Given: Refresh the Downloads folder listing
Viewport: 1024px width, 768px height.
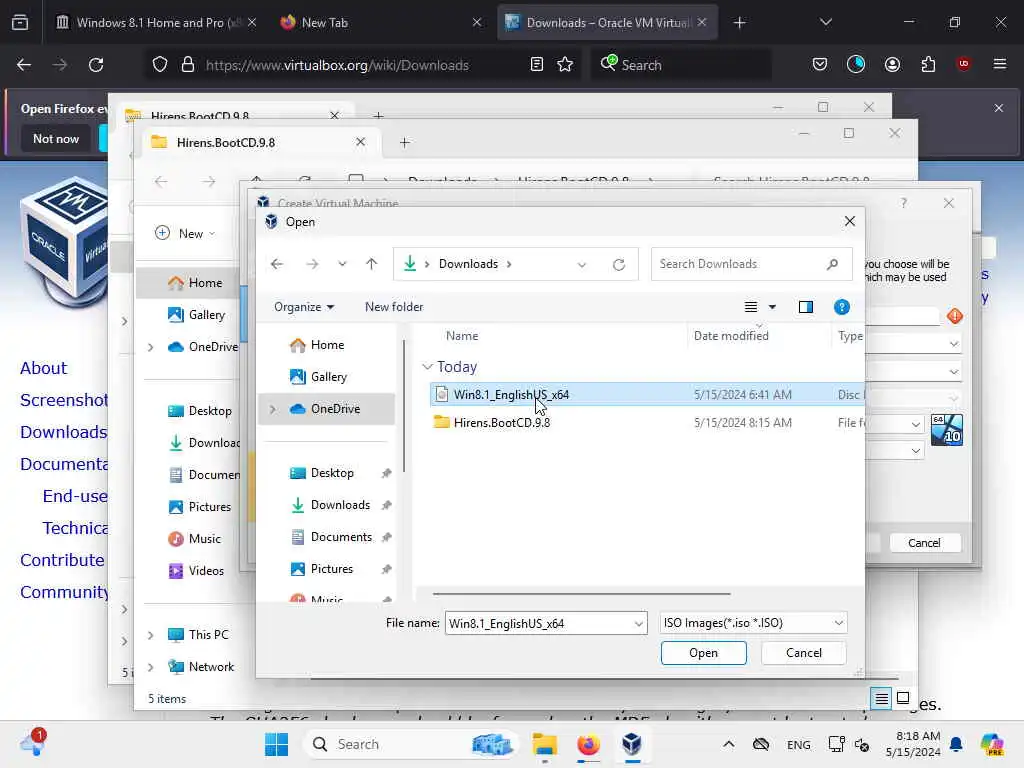Looking at the screenshot, I should click(x=619, y=264).
